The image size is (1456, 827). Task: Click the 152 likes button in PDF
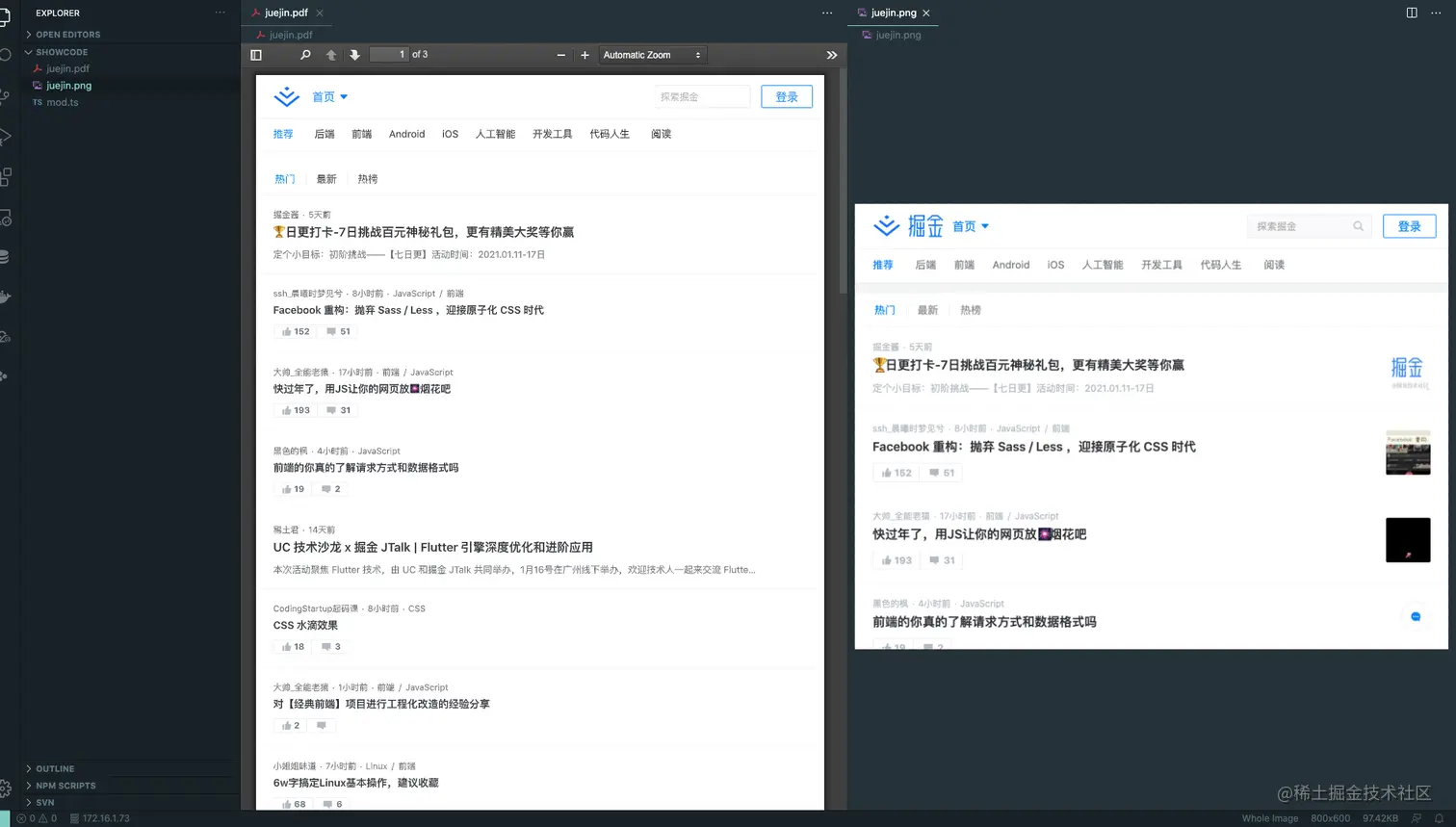296,331
